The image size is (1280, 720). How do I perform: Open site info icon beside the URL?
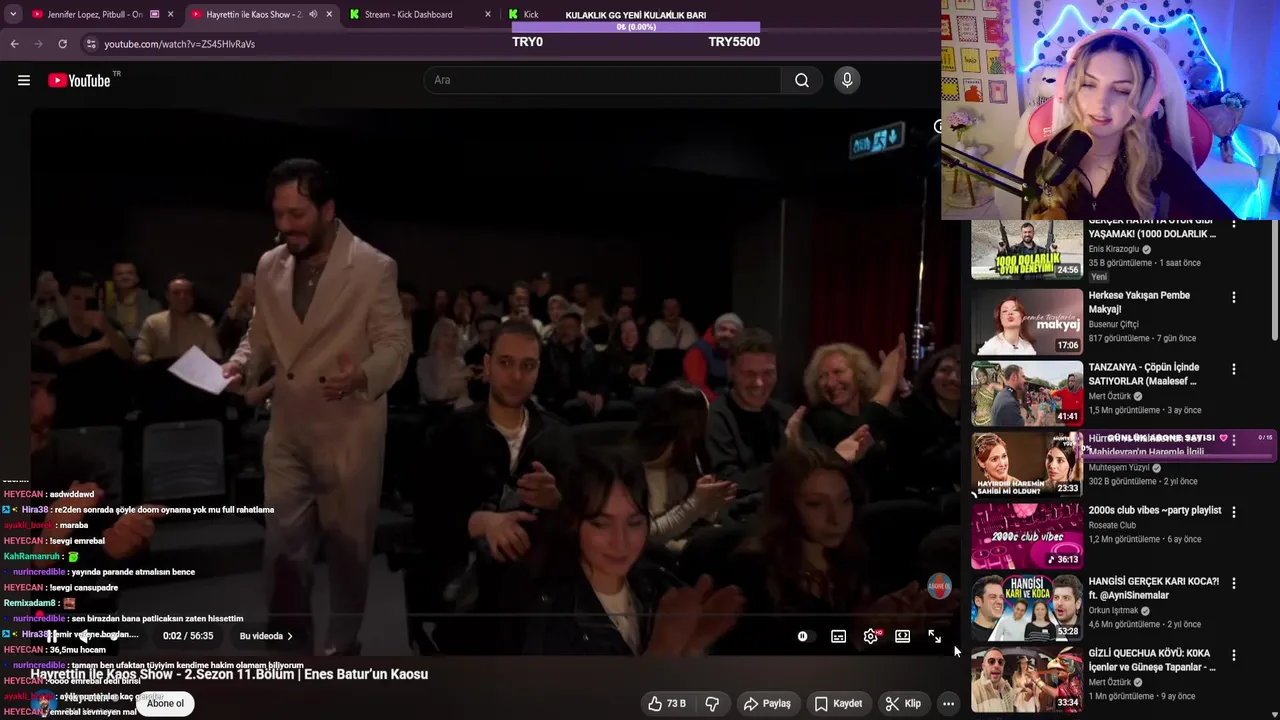(91, 44)
